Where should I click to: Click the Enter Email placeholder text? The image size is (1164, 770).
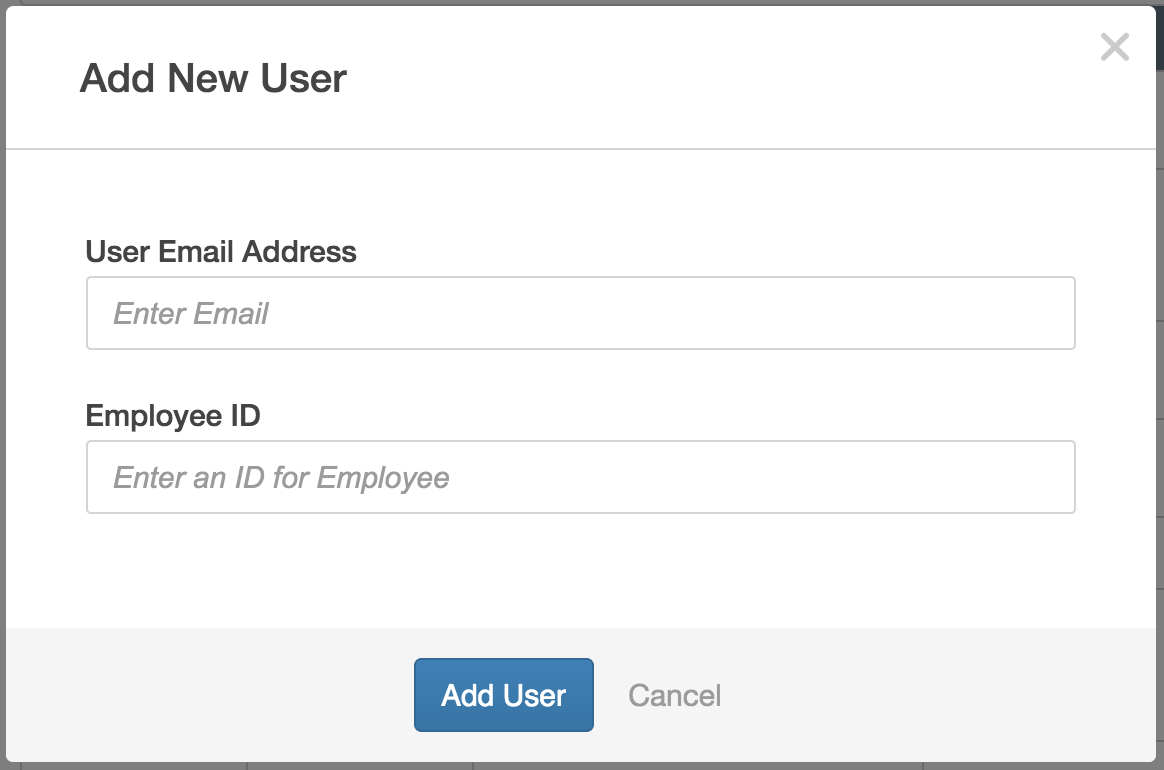pos(191,314)
